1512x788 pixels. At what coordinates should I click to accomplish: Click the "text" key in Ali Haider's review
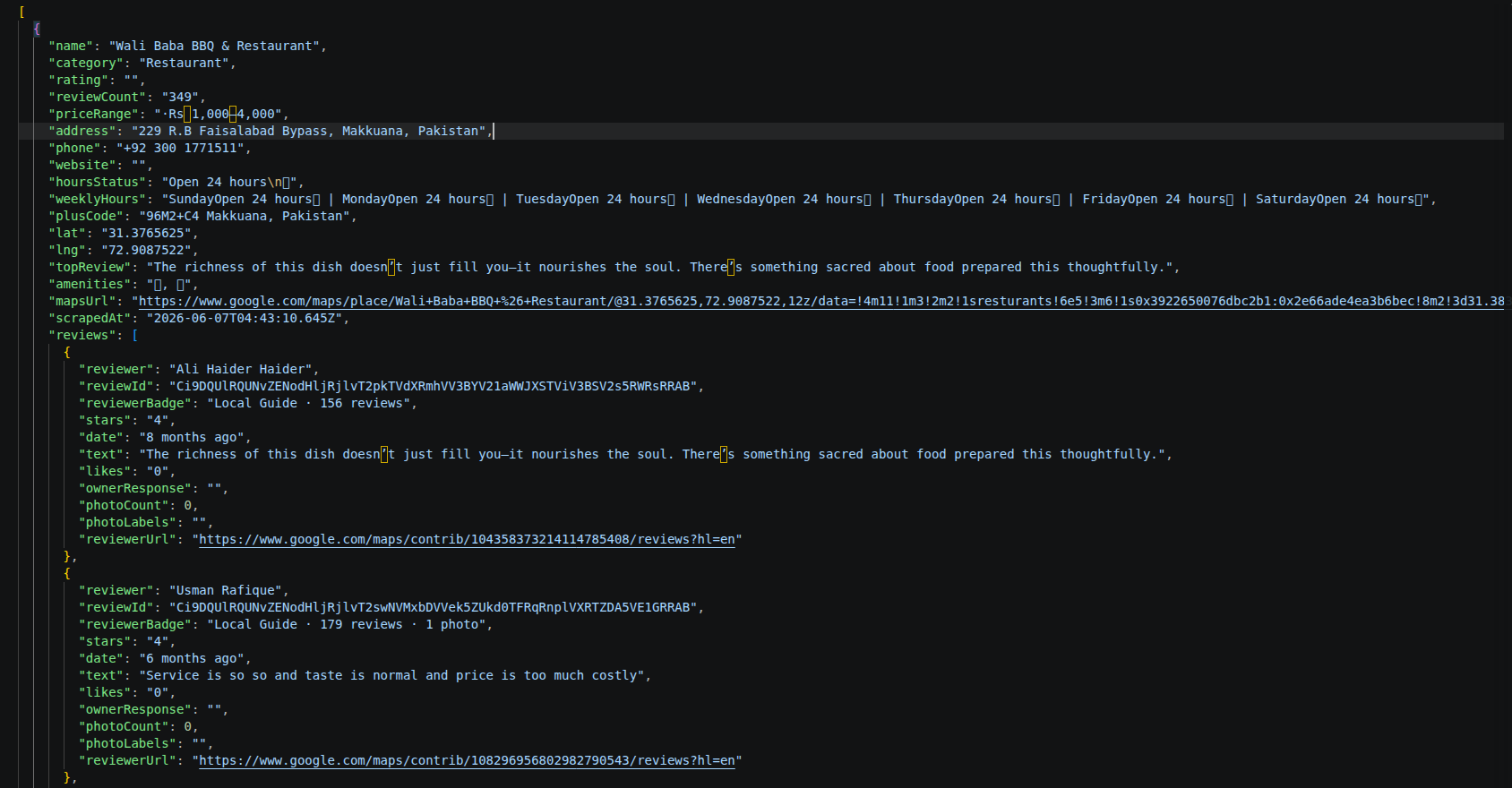(101, 454)
